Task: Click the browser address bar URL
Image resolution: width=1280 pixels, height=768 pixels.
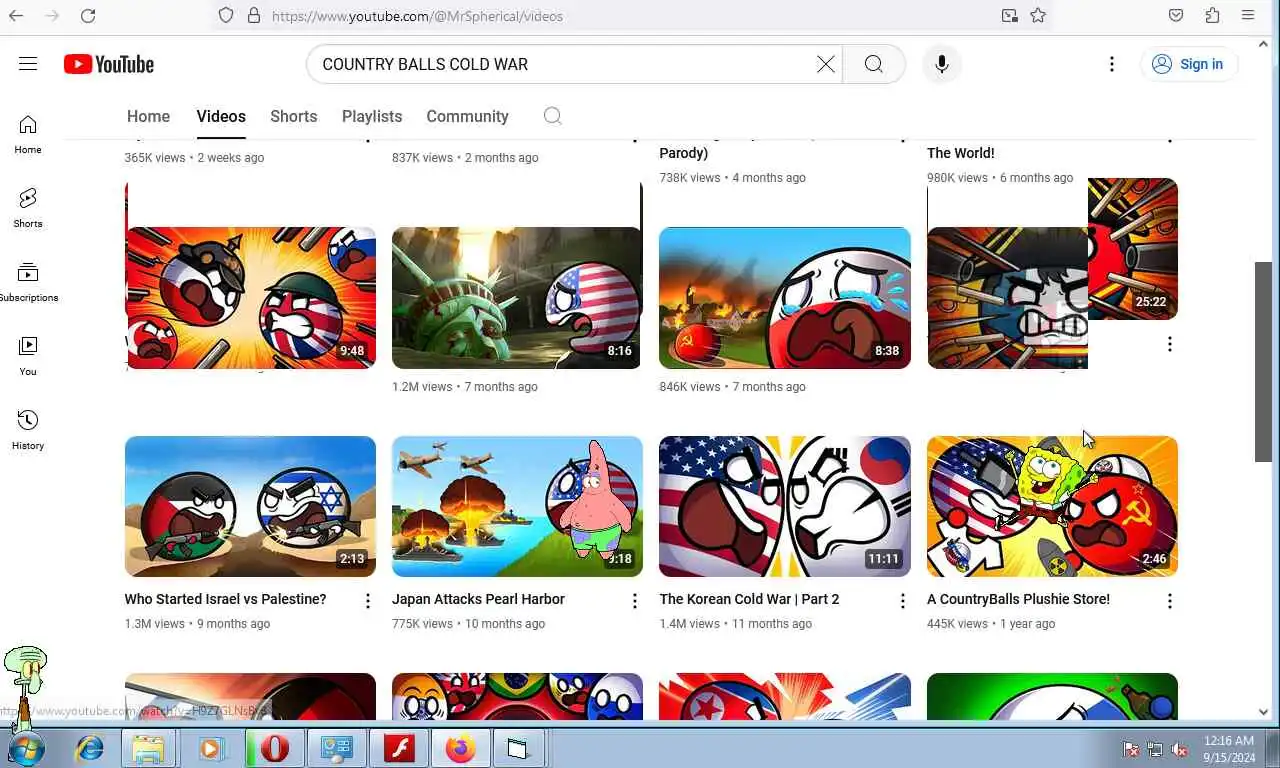Action: point(417,16)
